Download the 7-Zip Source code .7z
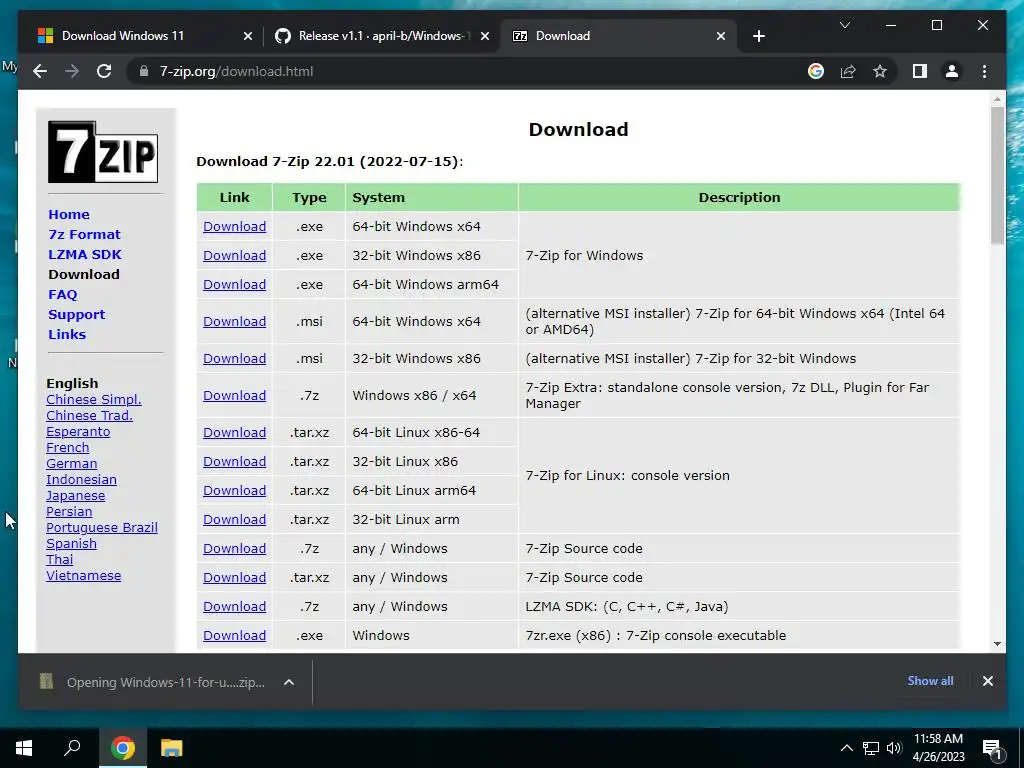This screenshot has height=768, width=1024. (234, 549)
